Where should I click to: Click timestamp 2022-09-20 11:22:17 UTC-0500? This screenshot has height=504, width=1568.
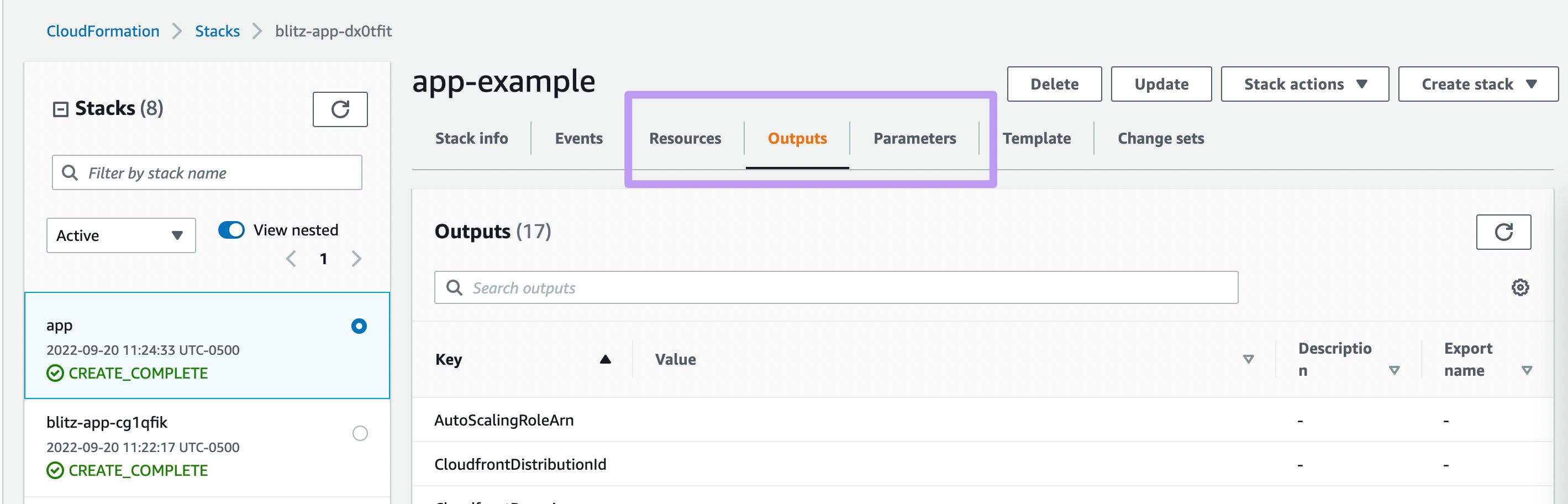(143, 448)
